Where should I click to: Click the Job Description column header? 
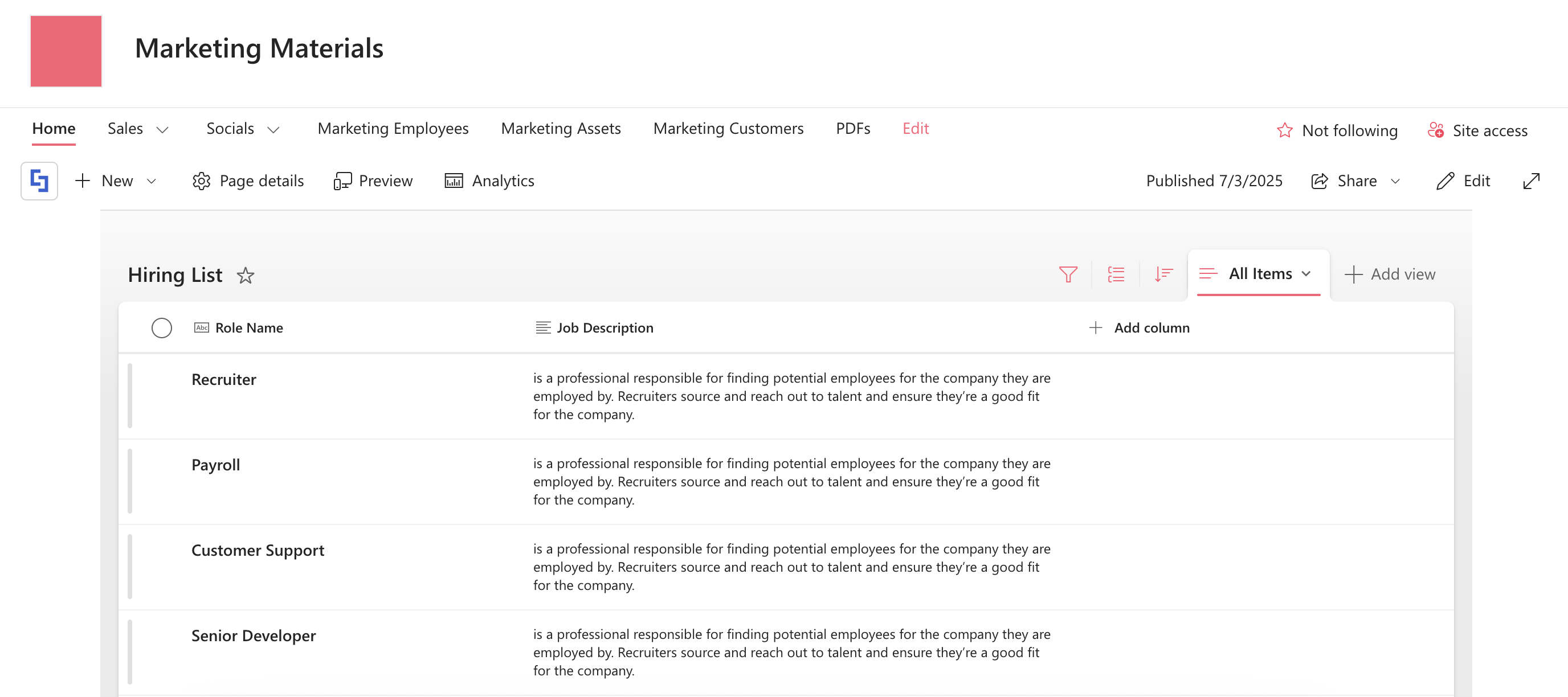[604, 328]
